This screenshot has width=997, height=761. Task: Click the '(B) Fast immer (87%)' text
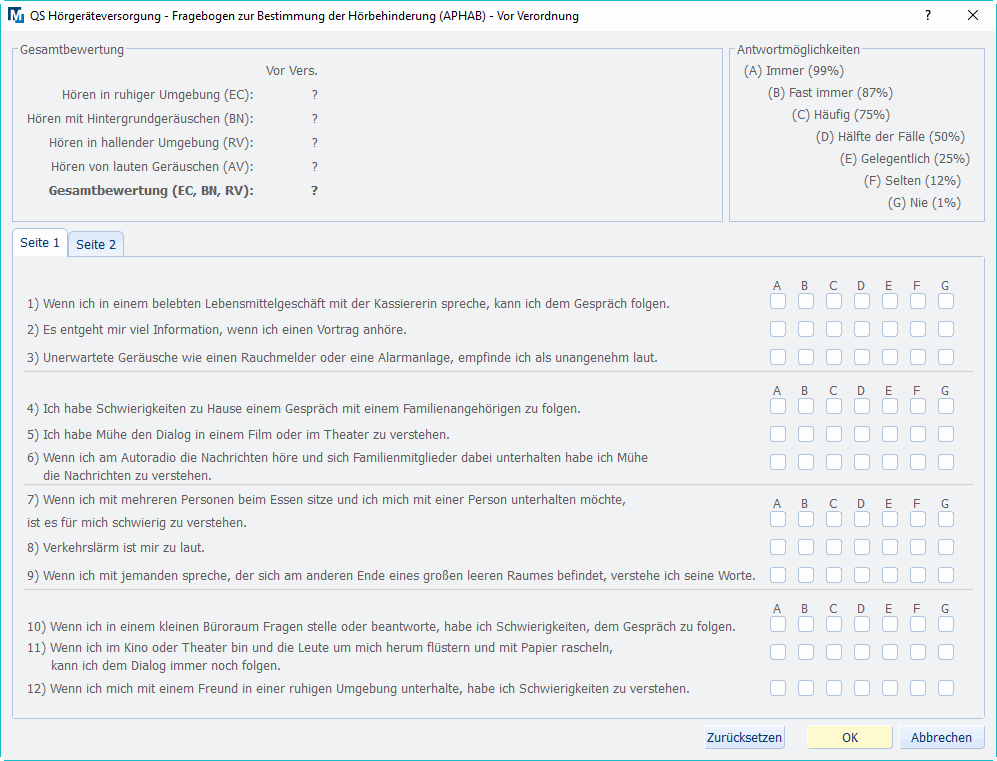(x=830, y=93)
